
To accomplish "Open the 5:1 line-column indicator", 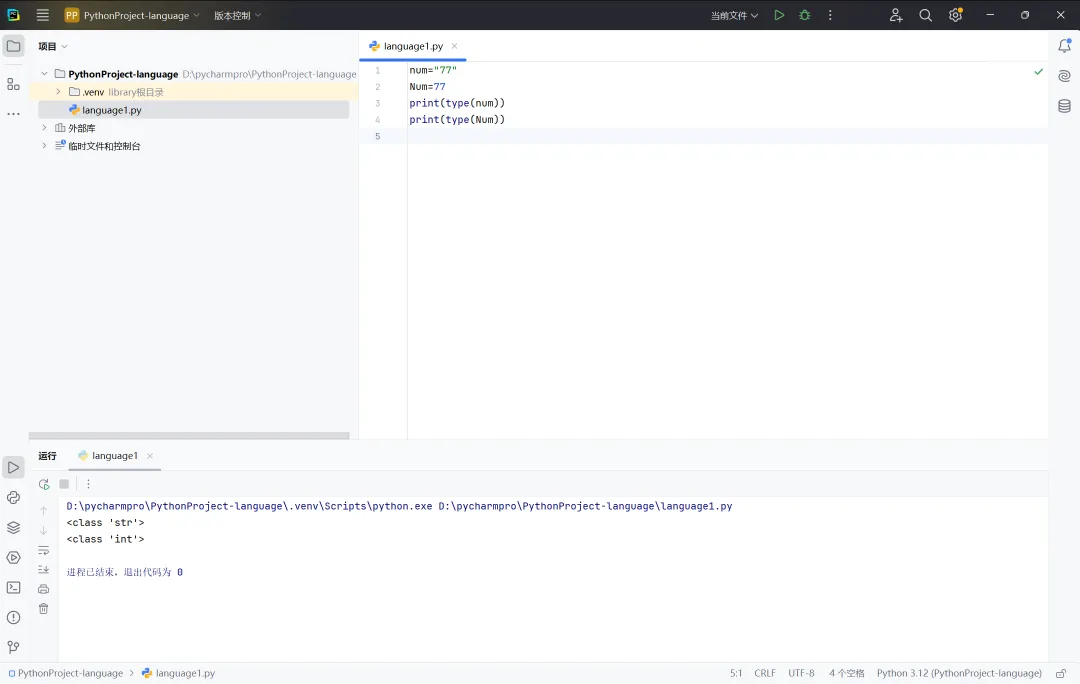I will point(736,673).
